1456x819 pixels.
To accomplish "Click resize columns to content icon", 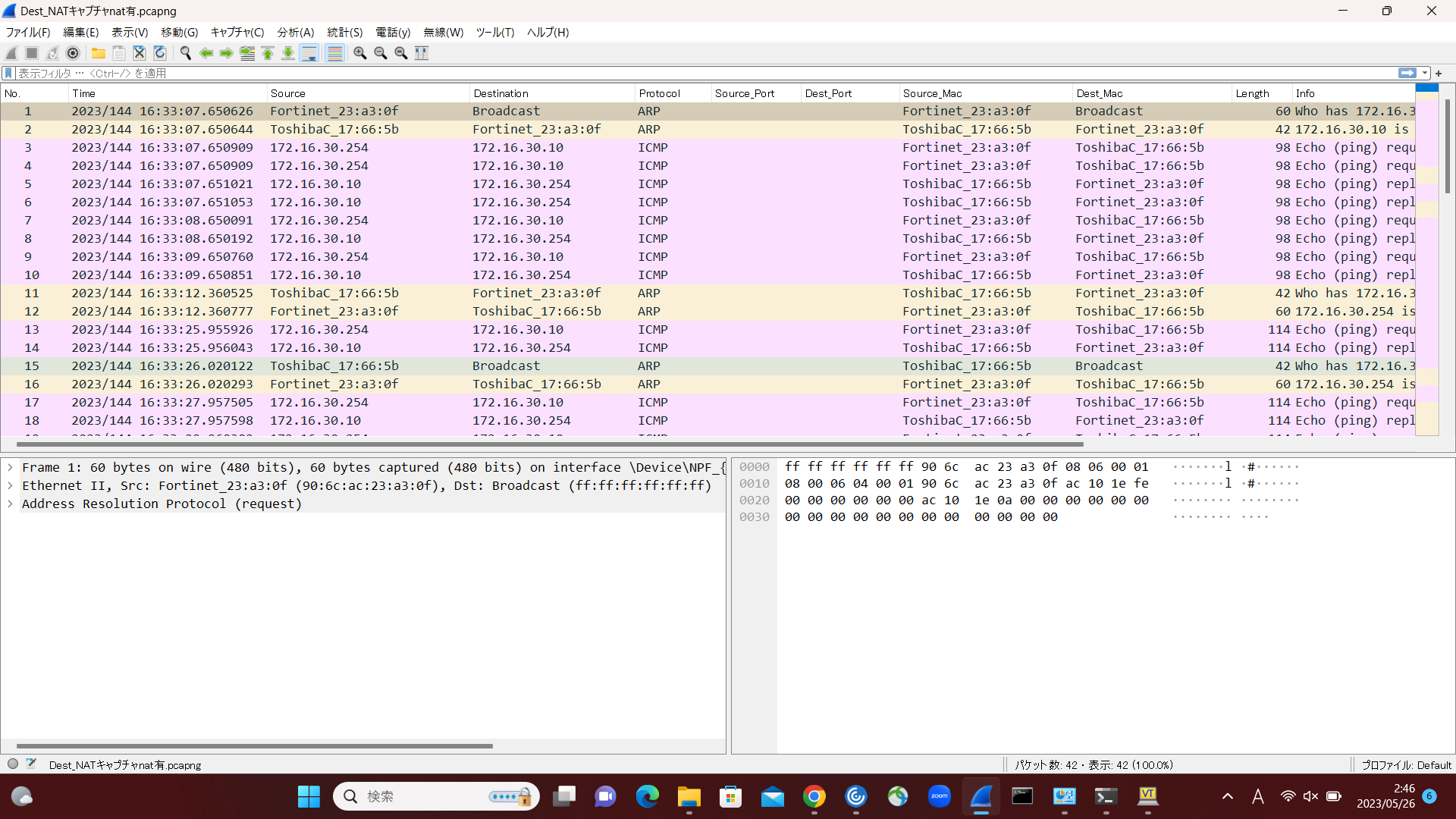I will tap(422, 53).
